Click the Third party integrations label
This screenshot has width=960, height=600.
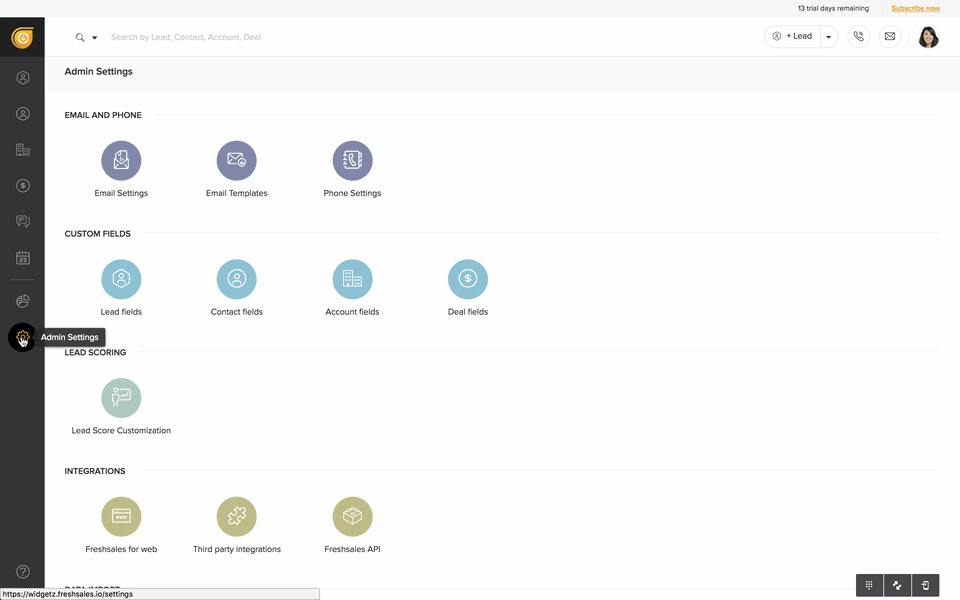[x=237, y=549]
